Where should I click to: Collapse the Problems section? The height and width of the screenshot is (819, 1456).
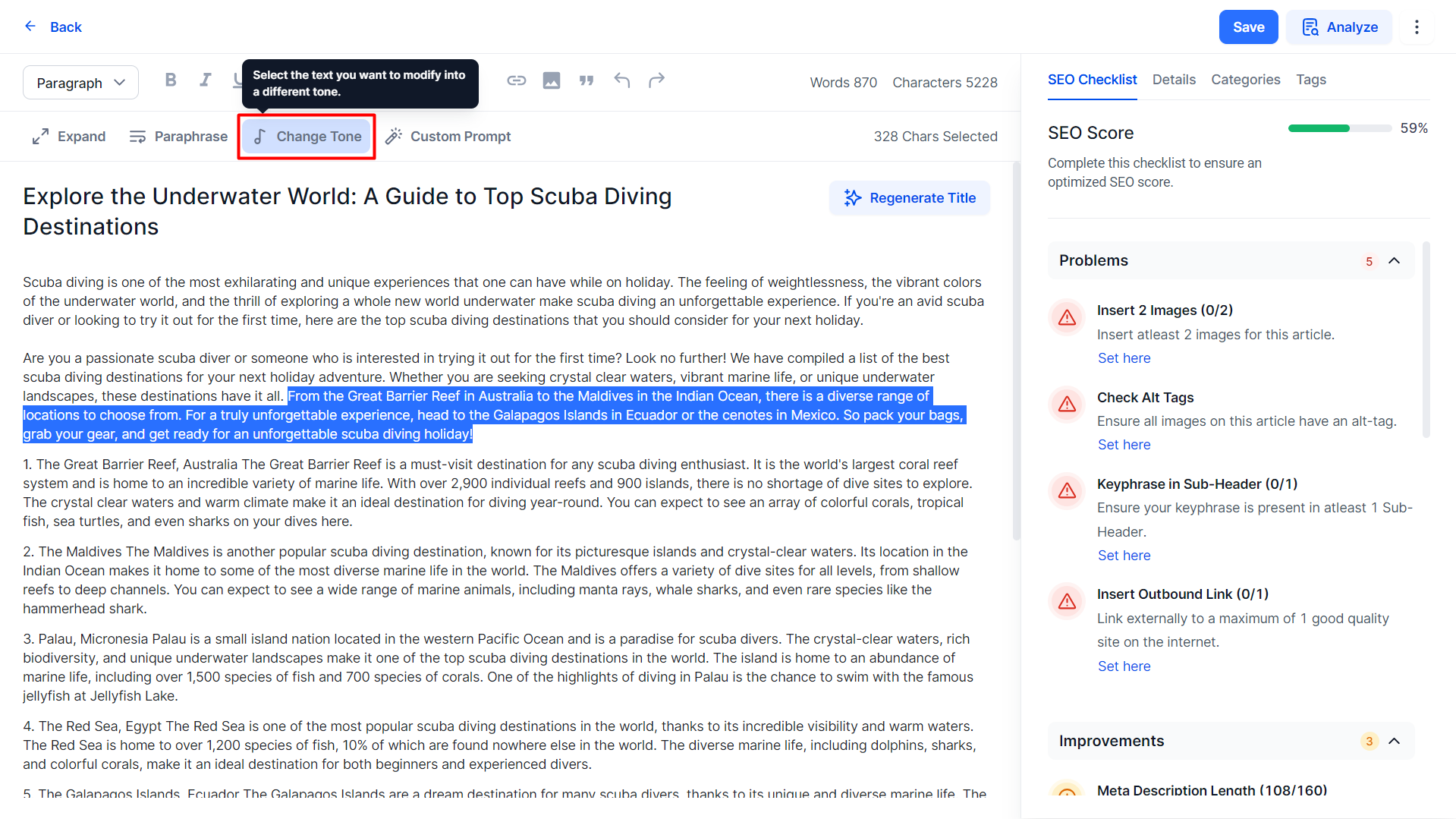pyautogui.click(x=1394, y=260)
